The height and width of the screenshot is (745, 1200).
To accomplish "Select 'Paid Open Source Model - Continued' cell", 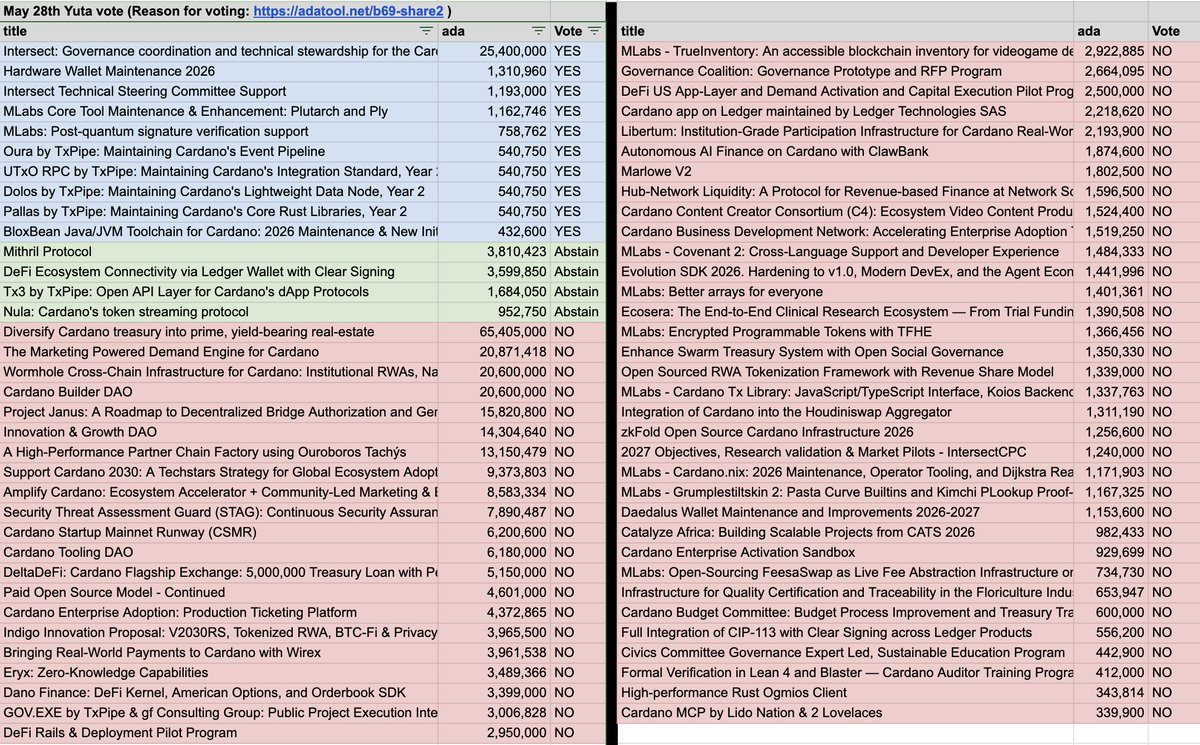I will (x=219, y=592).
